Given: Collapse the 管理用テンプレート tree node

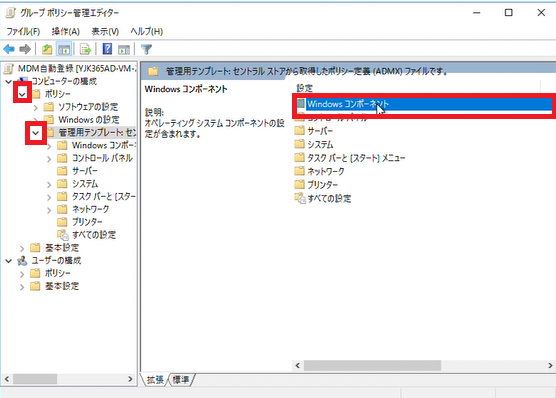Looking at the screenshot, I should pyautogui.click(x=35, y=133).
